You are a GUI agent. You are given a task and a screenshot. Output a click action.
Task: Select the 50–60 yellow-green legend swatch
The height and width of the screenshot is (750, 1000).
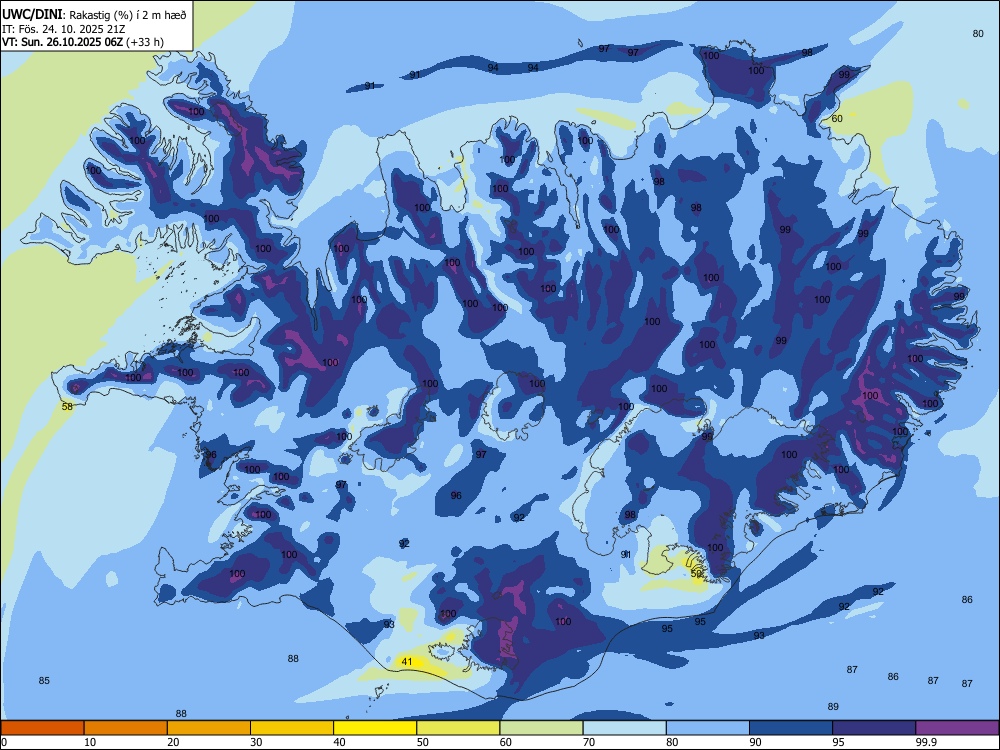coord(459,728)
